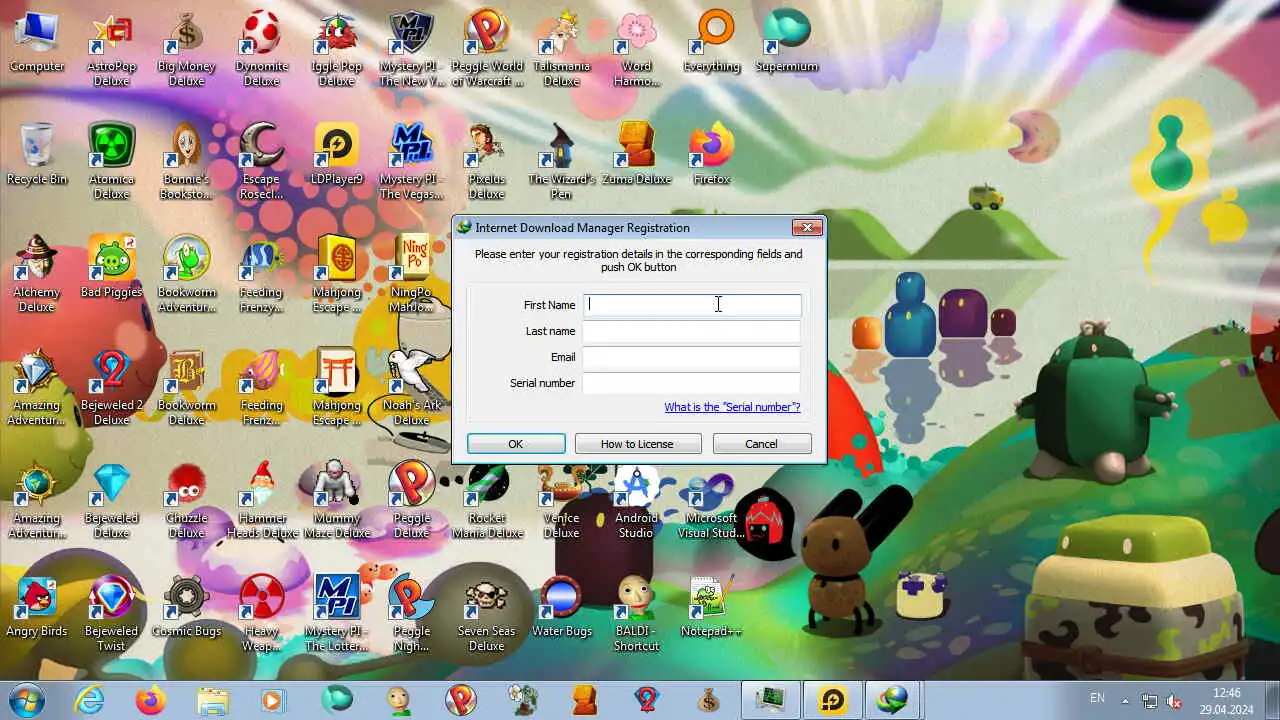Select the Rocket Mania Deluxe icon

coord(487,500)
